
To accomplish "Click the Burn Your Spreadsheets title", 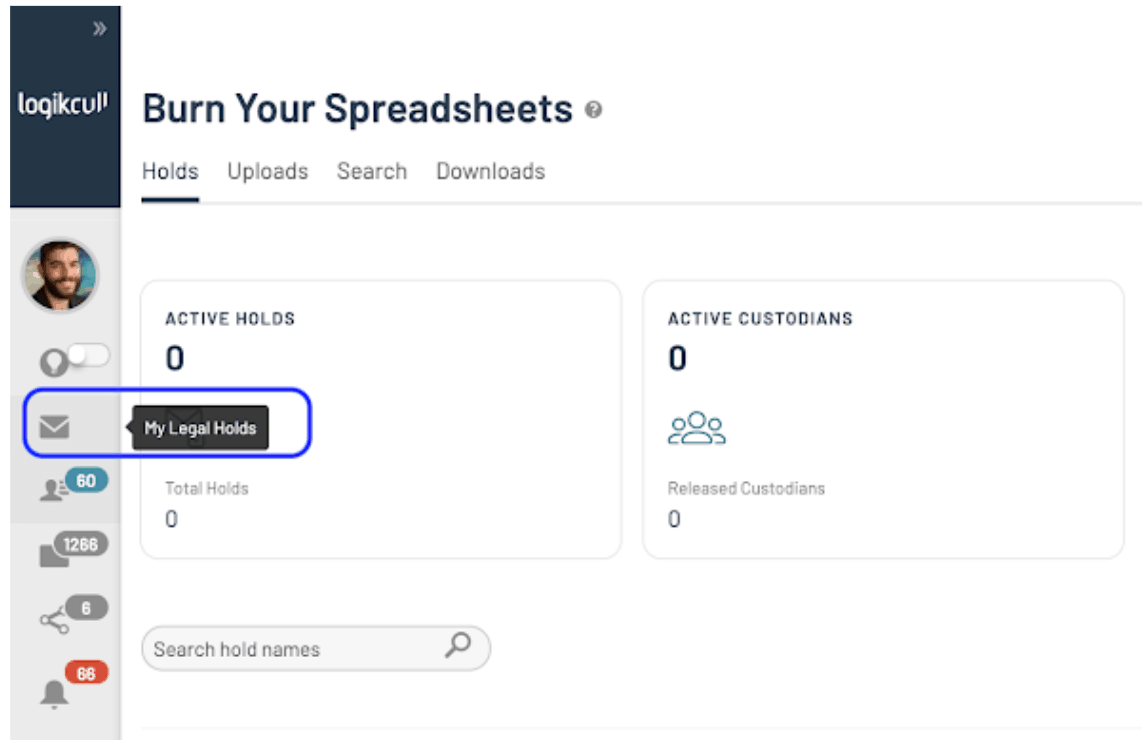I will click(358, 109).
